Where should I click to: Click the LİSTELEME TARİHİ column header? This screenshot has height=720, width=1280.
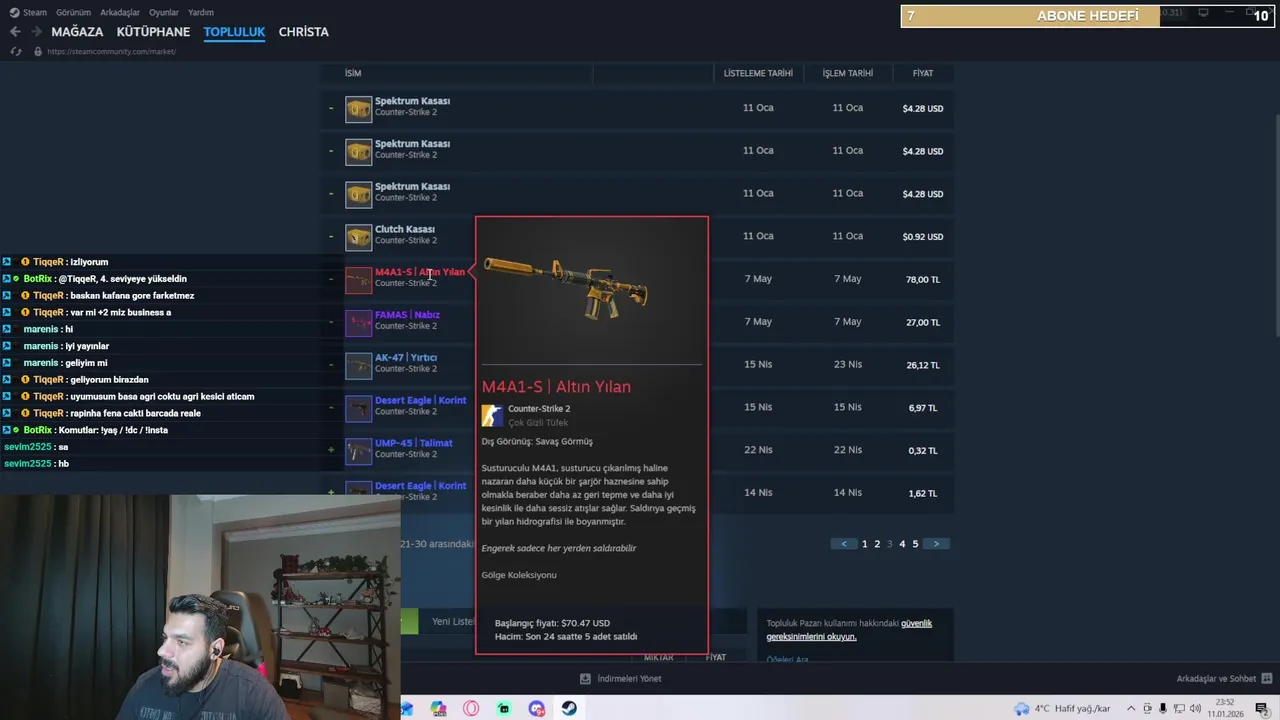coord(758,73)
